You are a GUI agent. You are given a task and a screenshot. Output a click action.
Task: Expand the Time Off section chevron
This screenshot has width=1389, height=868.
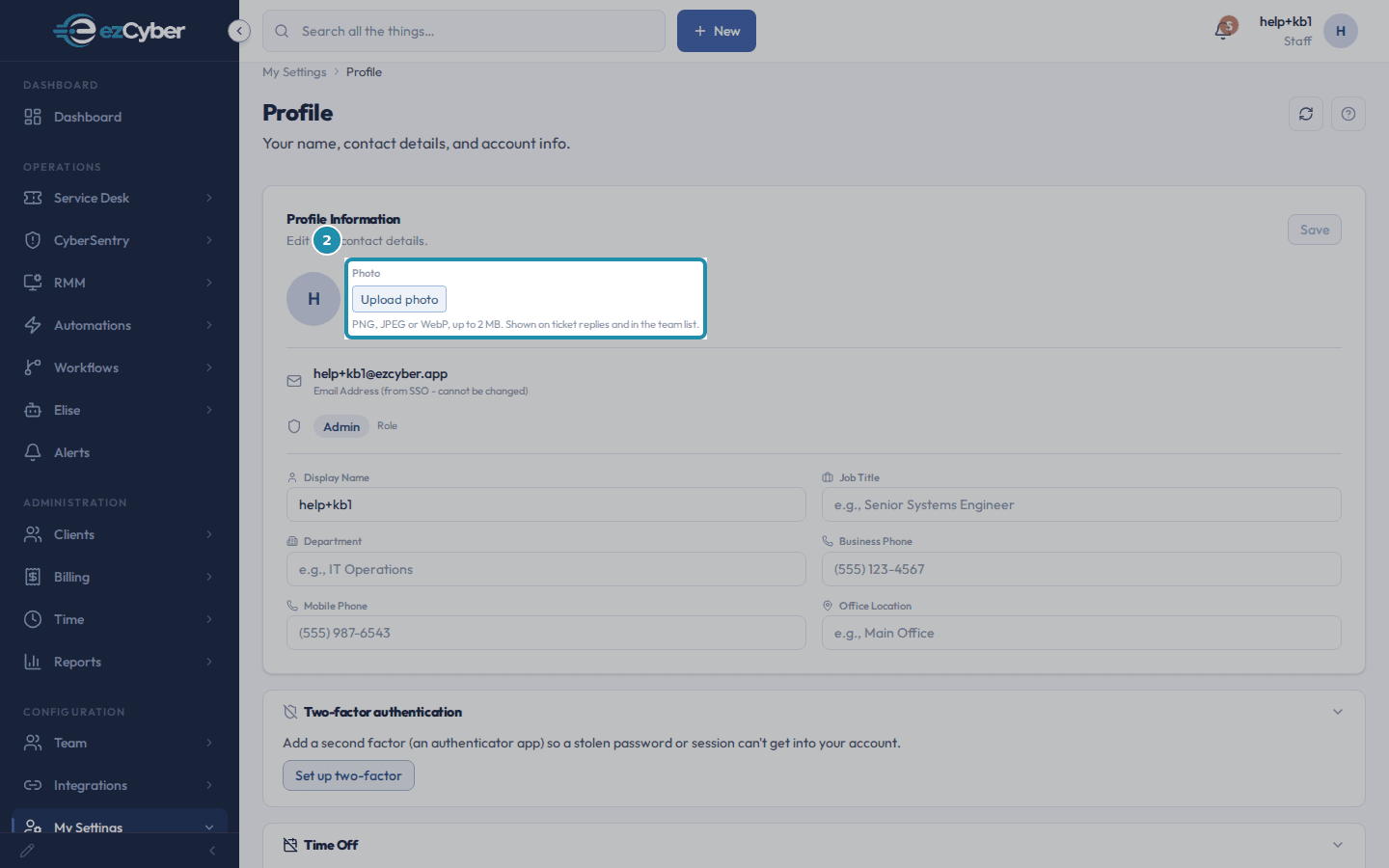coord(1338,845)
